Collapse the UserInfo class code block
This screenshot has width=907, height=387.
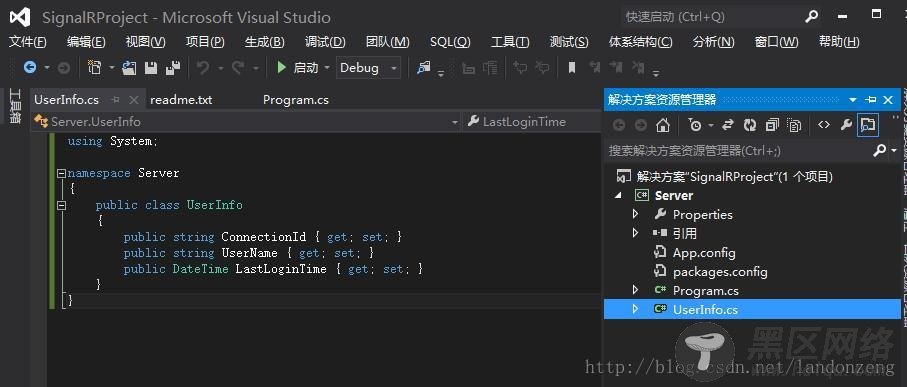61,205
